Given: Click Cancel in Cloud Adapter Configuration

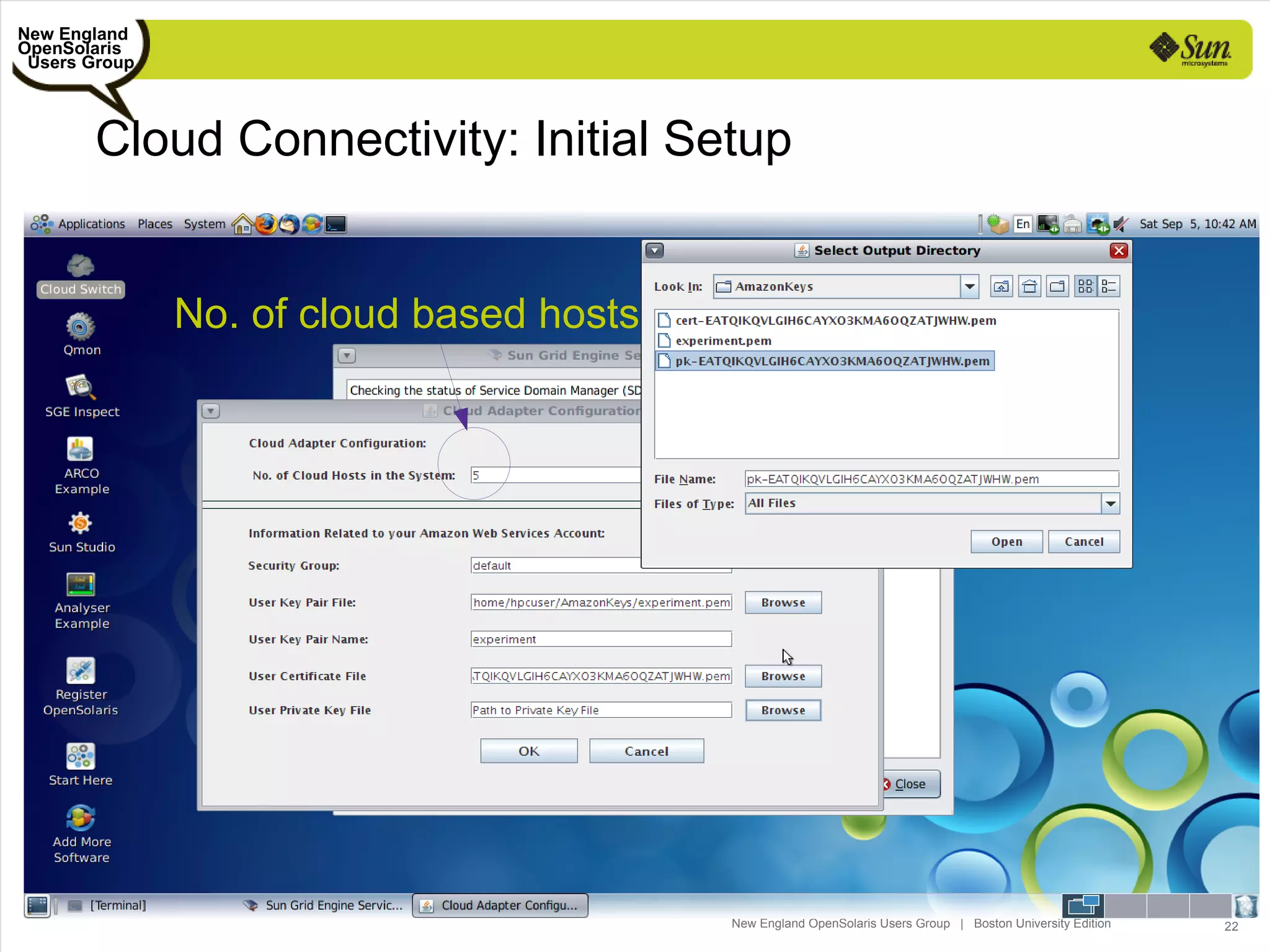Looking at the screenshot, I should coord(646,751).
